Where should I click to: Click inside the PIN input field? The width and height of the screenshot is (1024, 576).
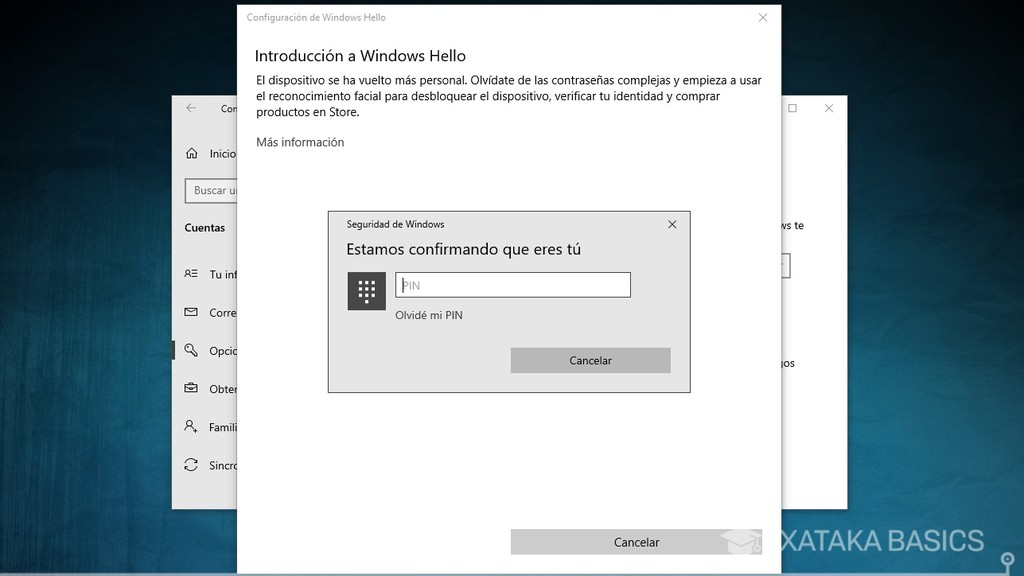click(512, 284)
